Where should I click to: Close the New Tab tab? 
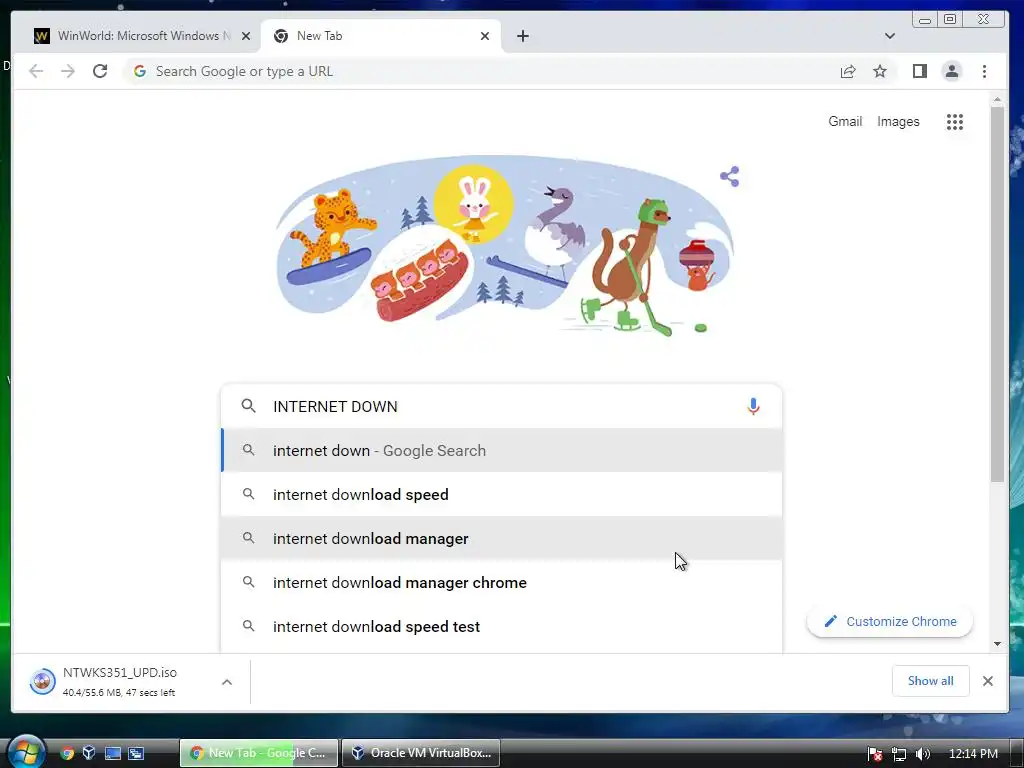485,36
